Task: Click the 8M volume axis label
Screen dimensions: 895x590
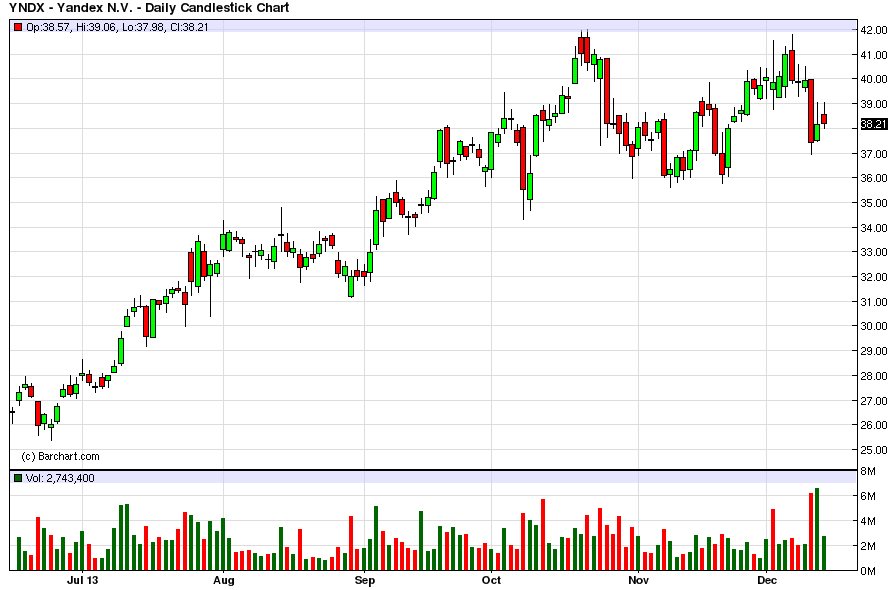Action: pyautogui.click(x=868, y=471)
